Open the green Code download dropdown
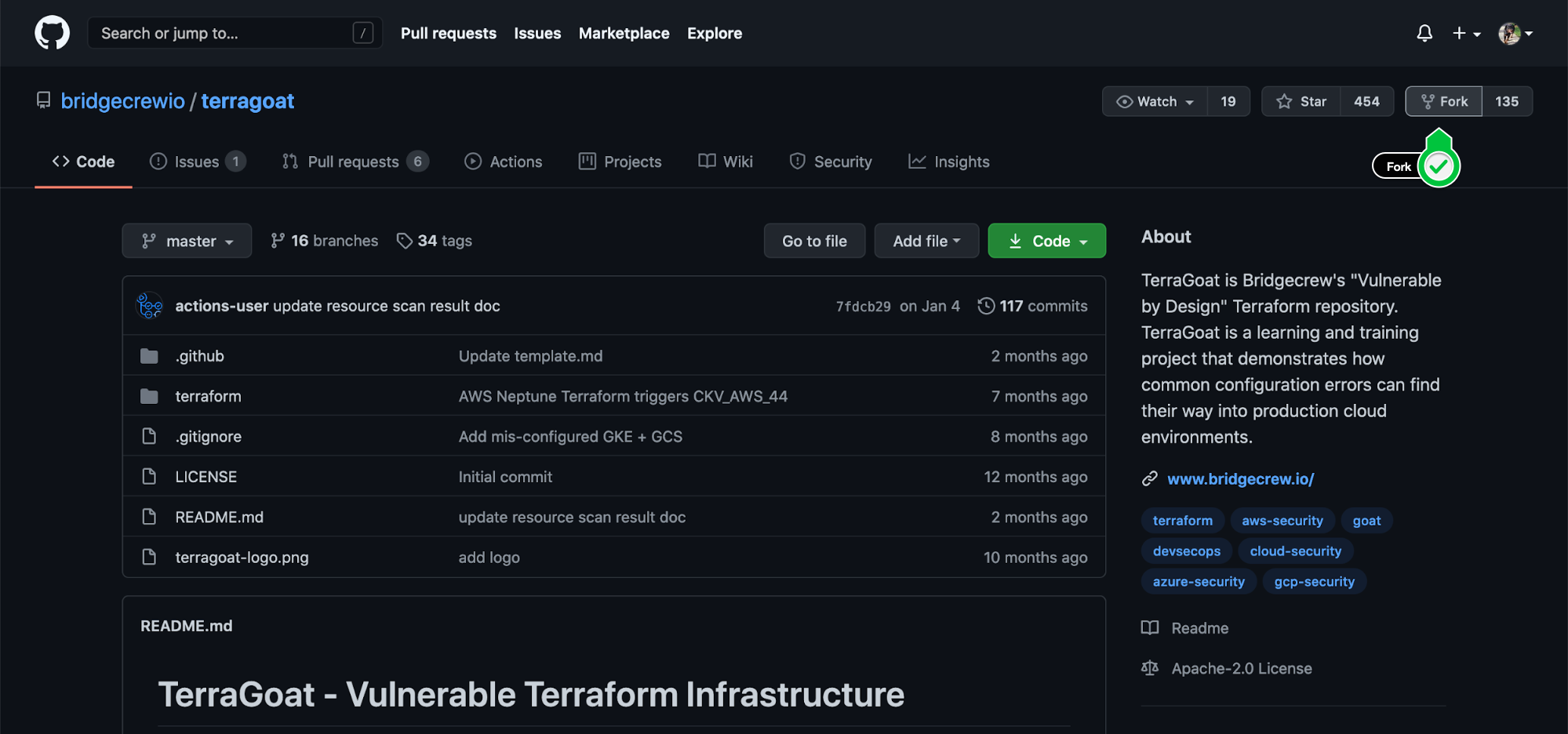Image resolution: width=1568 pixels, height=734 pixels. [1046, 241]
